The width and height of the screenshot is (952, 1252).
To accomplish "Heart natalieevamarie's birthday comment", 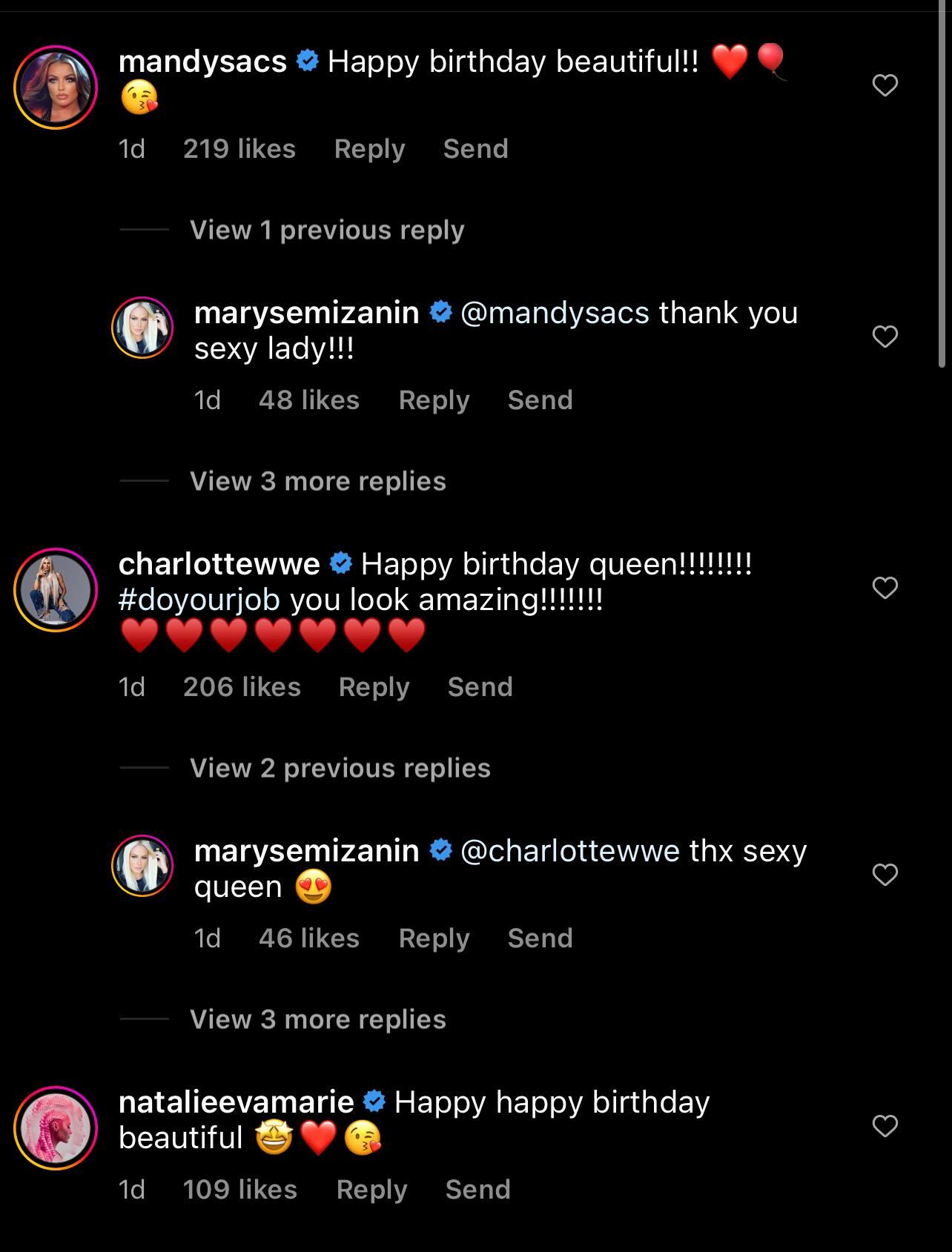I will click(x=885, y=1126).
